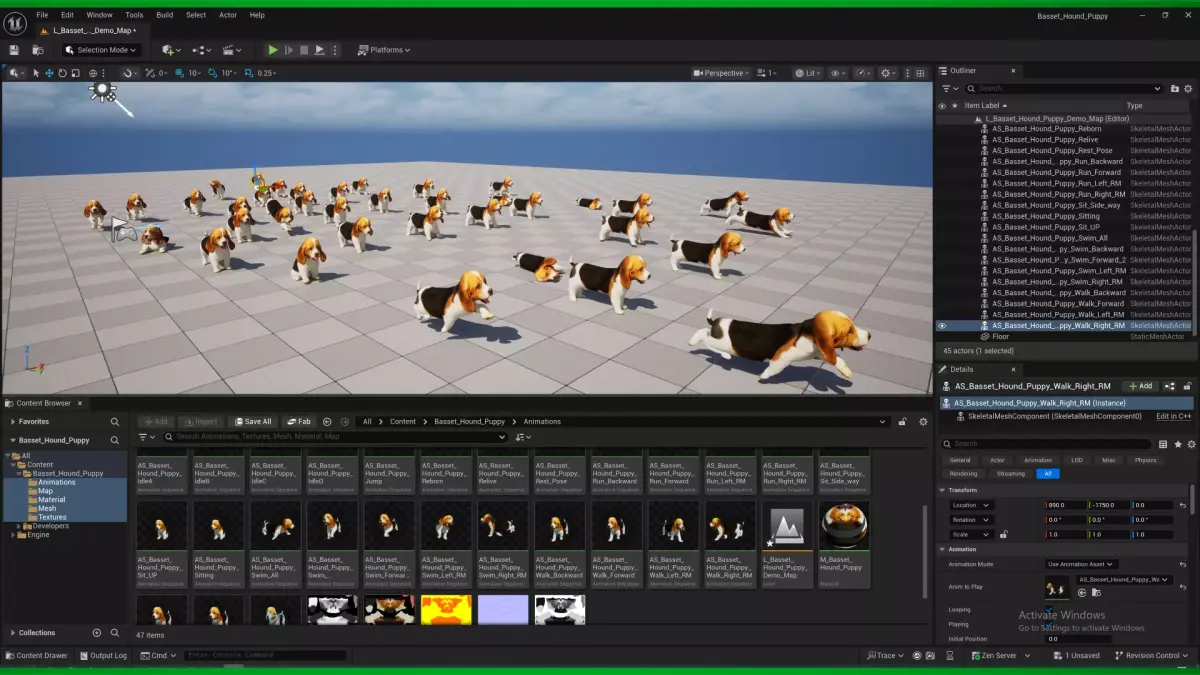Viewport: 1200px width, 675px height.
Task: Open the Content Browser settings gear
Action: [923, 422]
